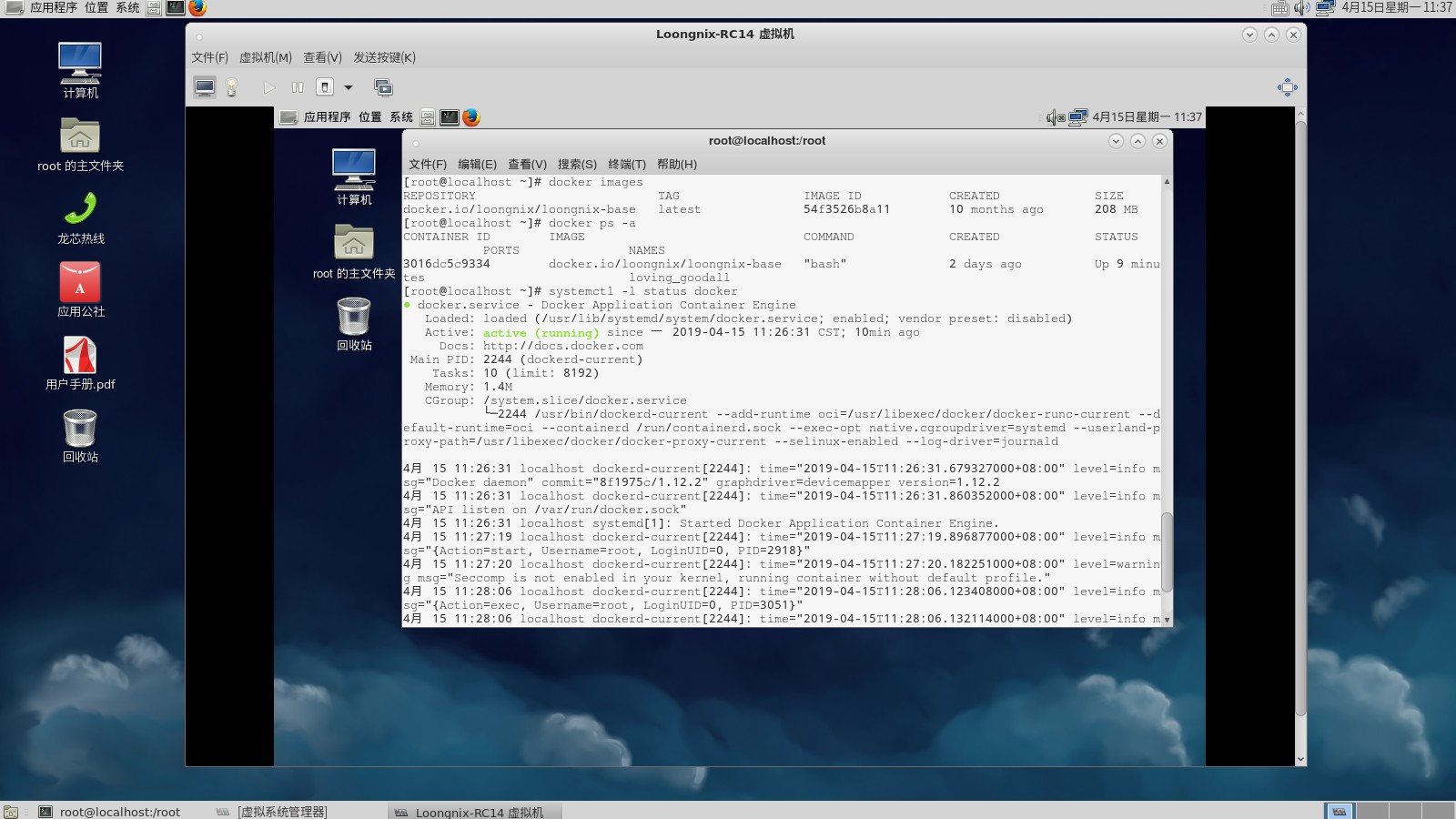This screenshot has width=1456, height=819.
Task: Open guest desktop 计算机 icon
Action: 354,177
